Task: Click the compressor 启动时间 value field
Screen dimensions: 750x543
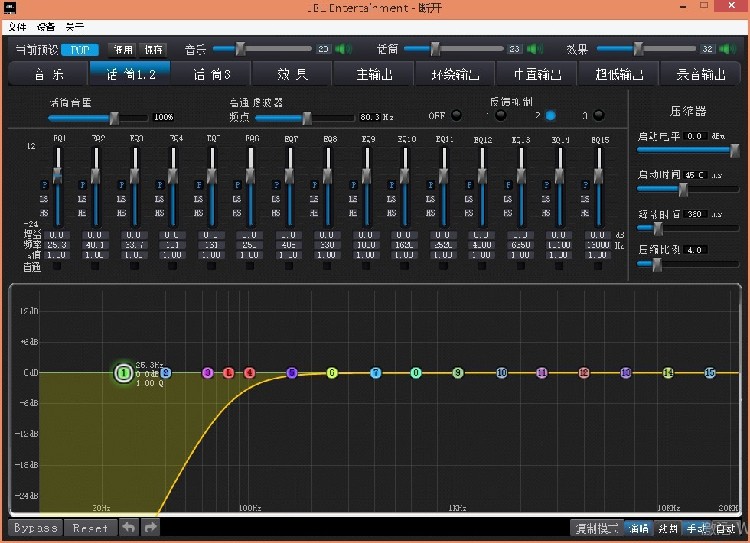Action: tap(695, 175)
